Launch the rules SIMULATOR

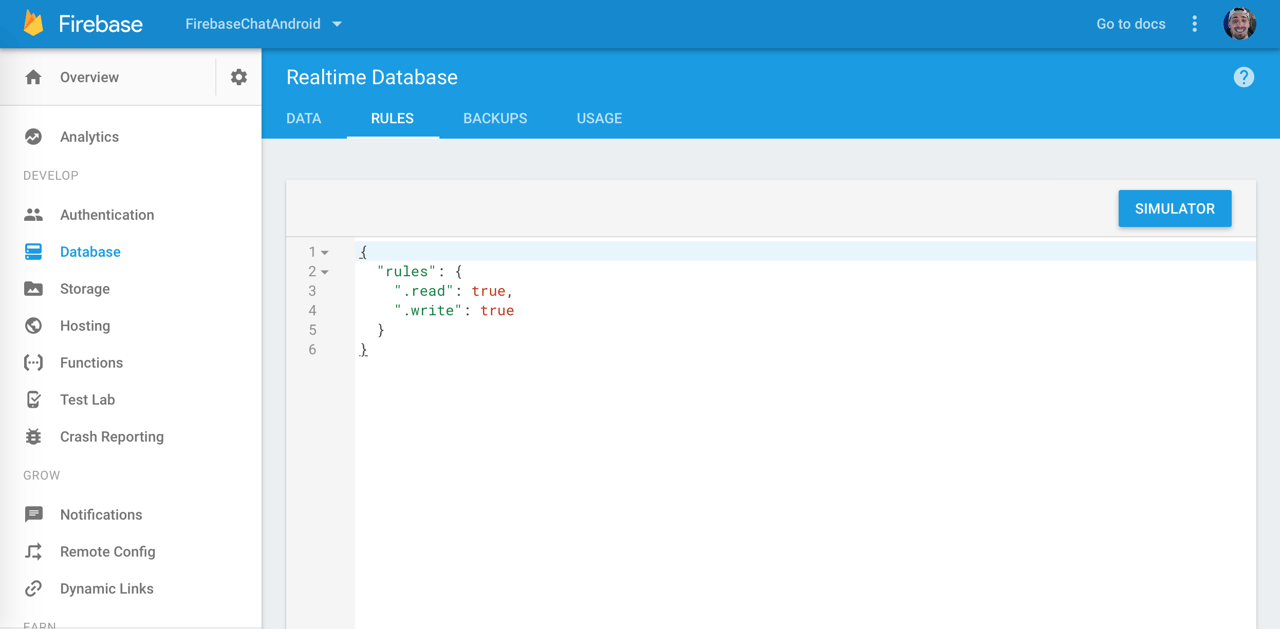click(1174, 208)
